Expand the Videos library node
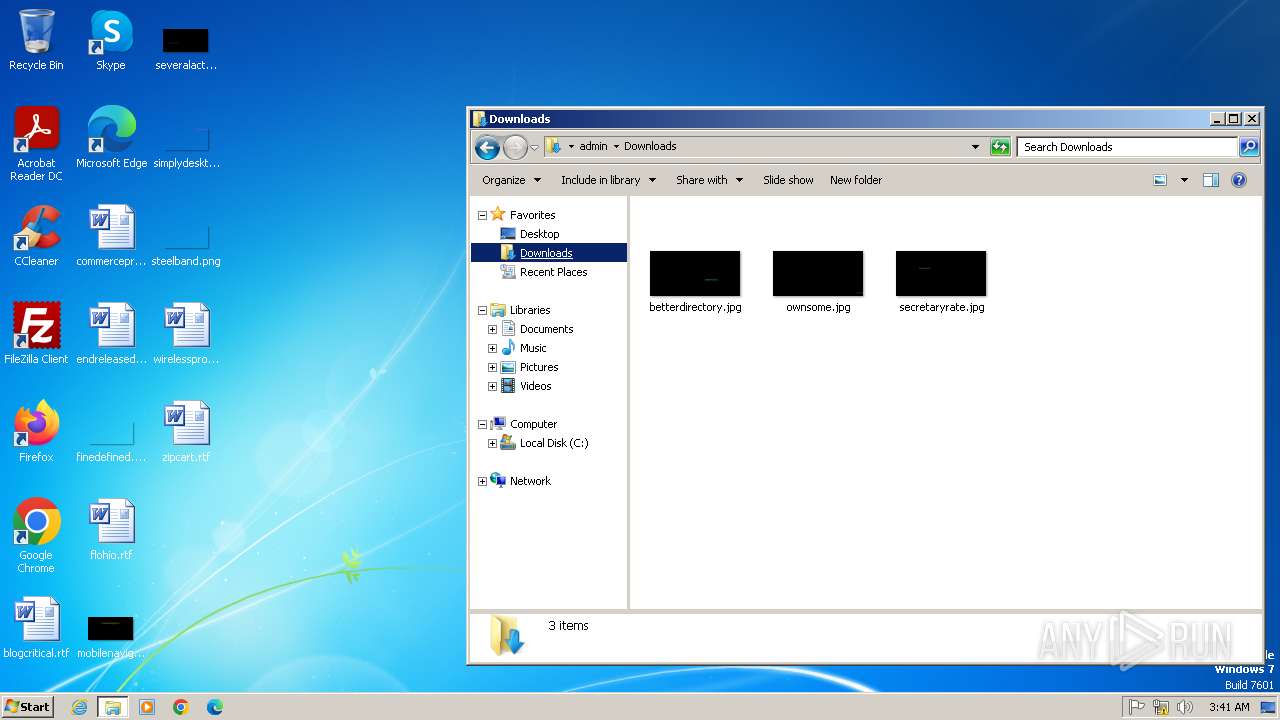Screen dimensions: 1280x720 pyautogui.click(x=492, y=386)
